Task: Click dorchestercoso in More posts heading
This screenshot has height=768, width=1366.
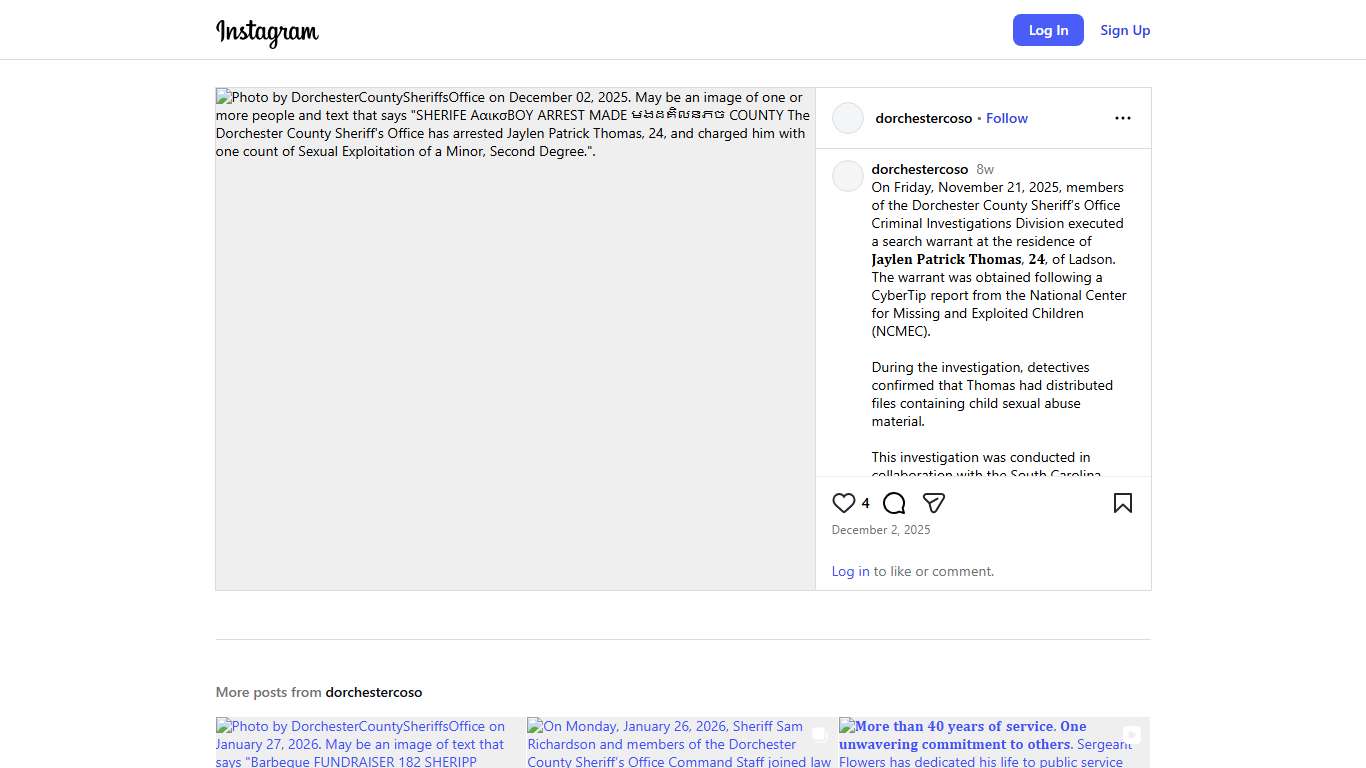Action: 373,692
